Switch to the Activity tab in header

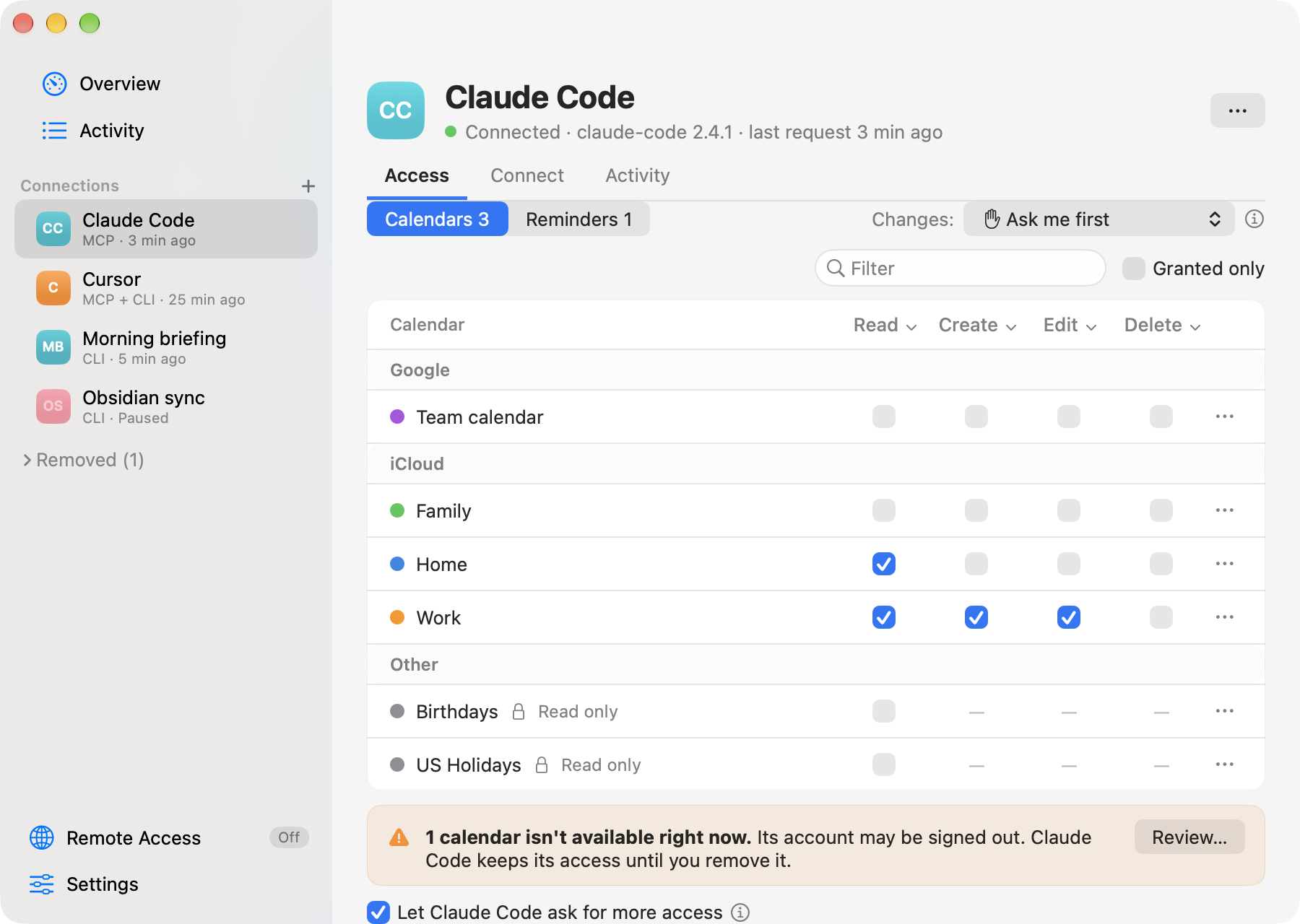point(638,175)
